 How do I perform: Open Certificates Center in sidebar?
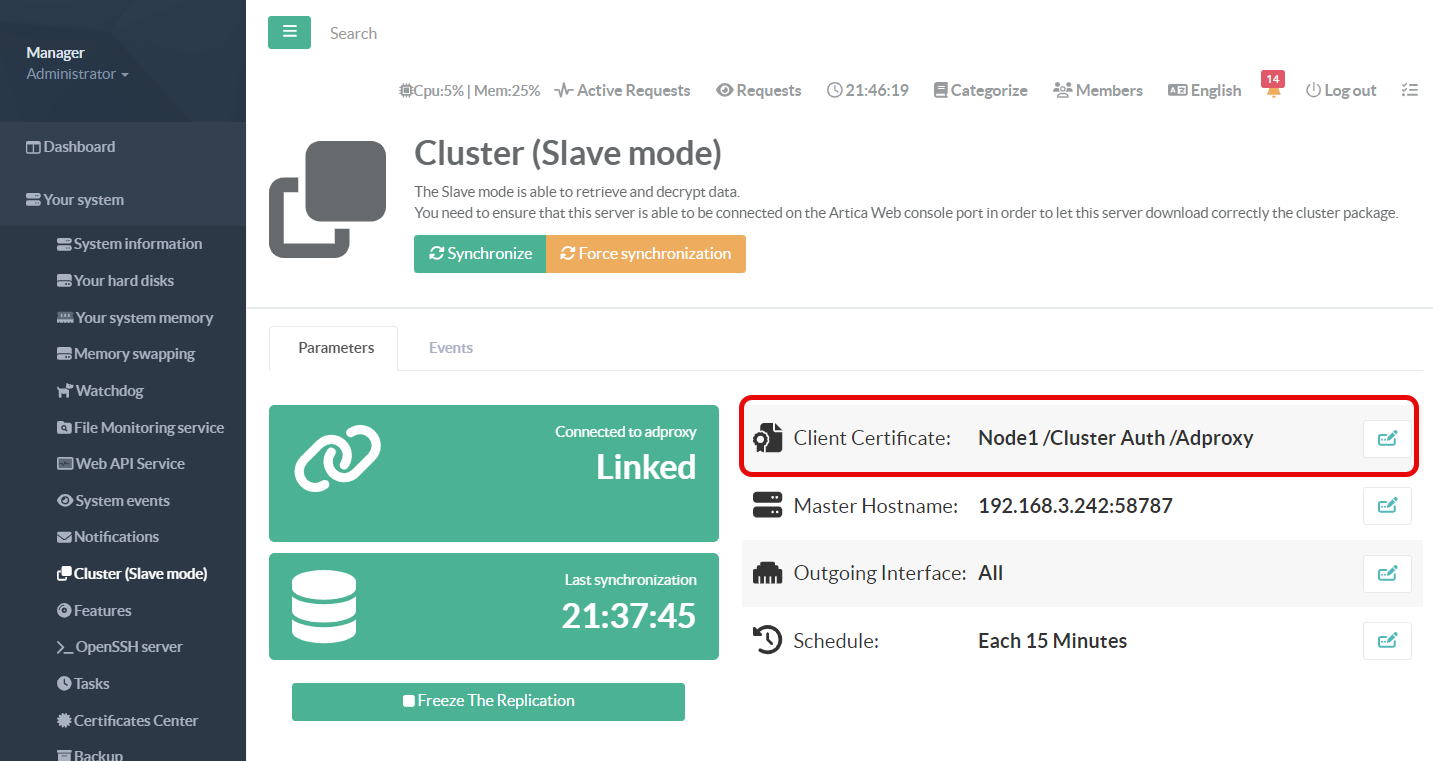(x=135, y=721)
